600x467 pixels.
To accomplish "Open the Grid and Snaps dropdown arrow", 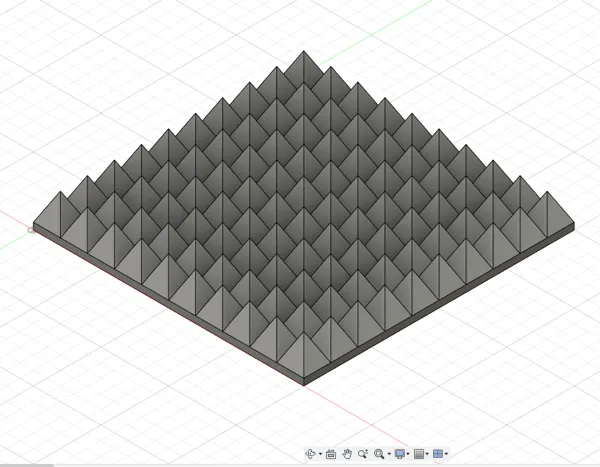I will click(427, 454).
